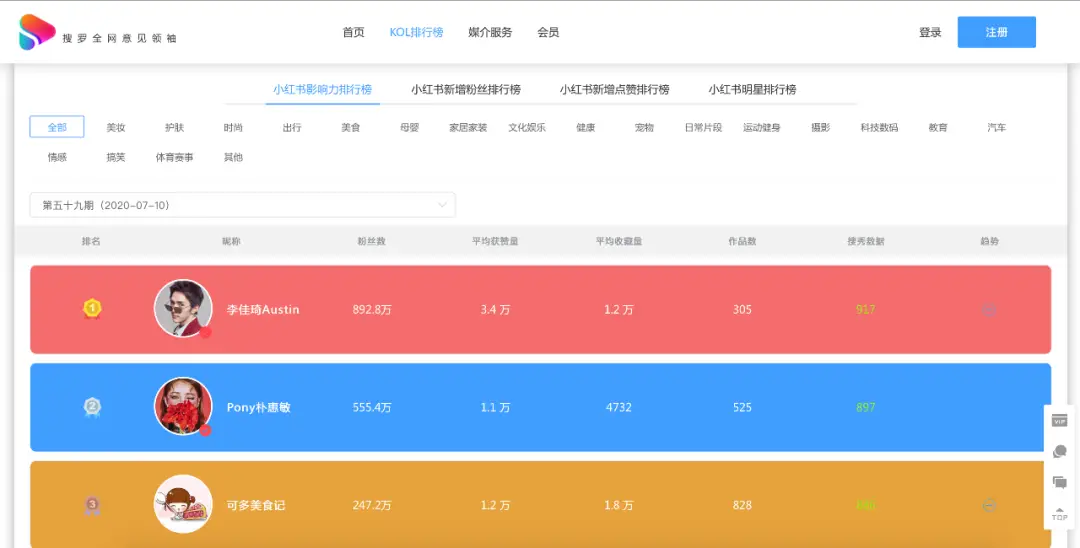Open 李佳琦Austin avatar
This screenshot has height=548, width=1080.
tap(183, 308)
